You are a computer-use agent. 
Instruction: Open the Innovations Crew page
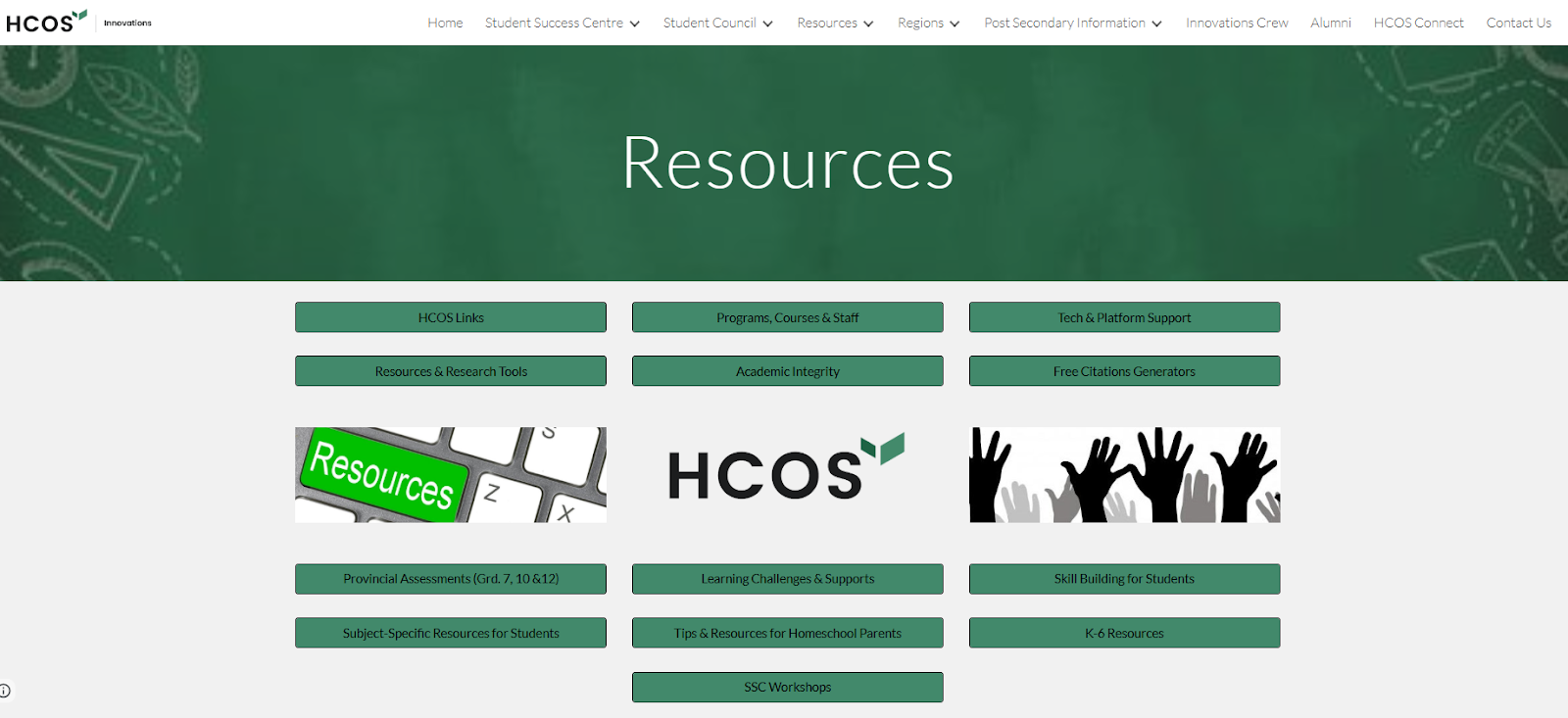[x=1237, y=23]
